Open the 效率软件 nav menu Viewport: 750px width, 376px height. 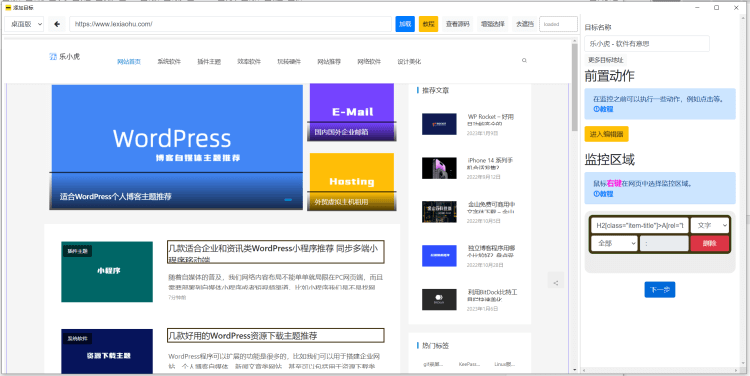249,62
